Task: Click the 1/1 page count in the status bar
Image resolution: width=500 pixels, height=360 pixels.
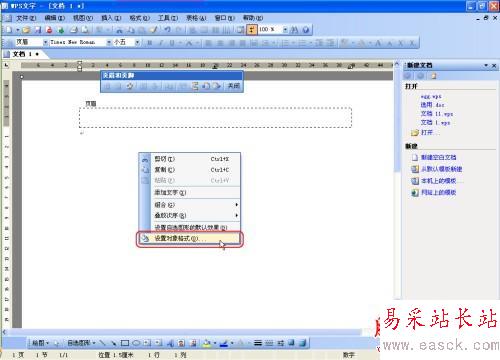Action: (63, 355)
